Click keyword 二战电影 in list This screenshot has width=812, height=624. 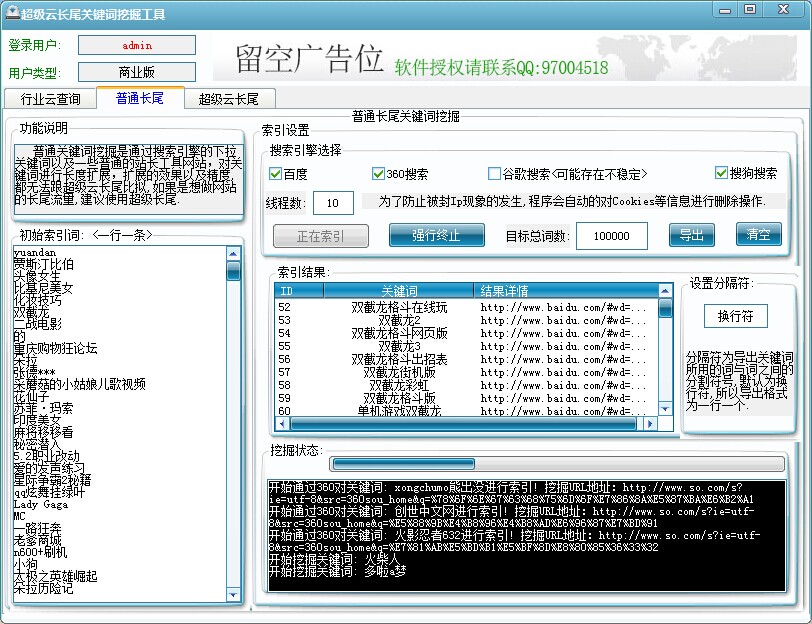37,324
